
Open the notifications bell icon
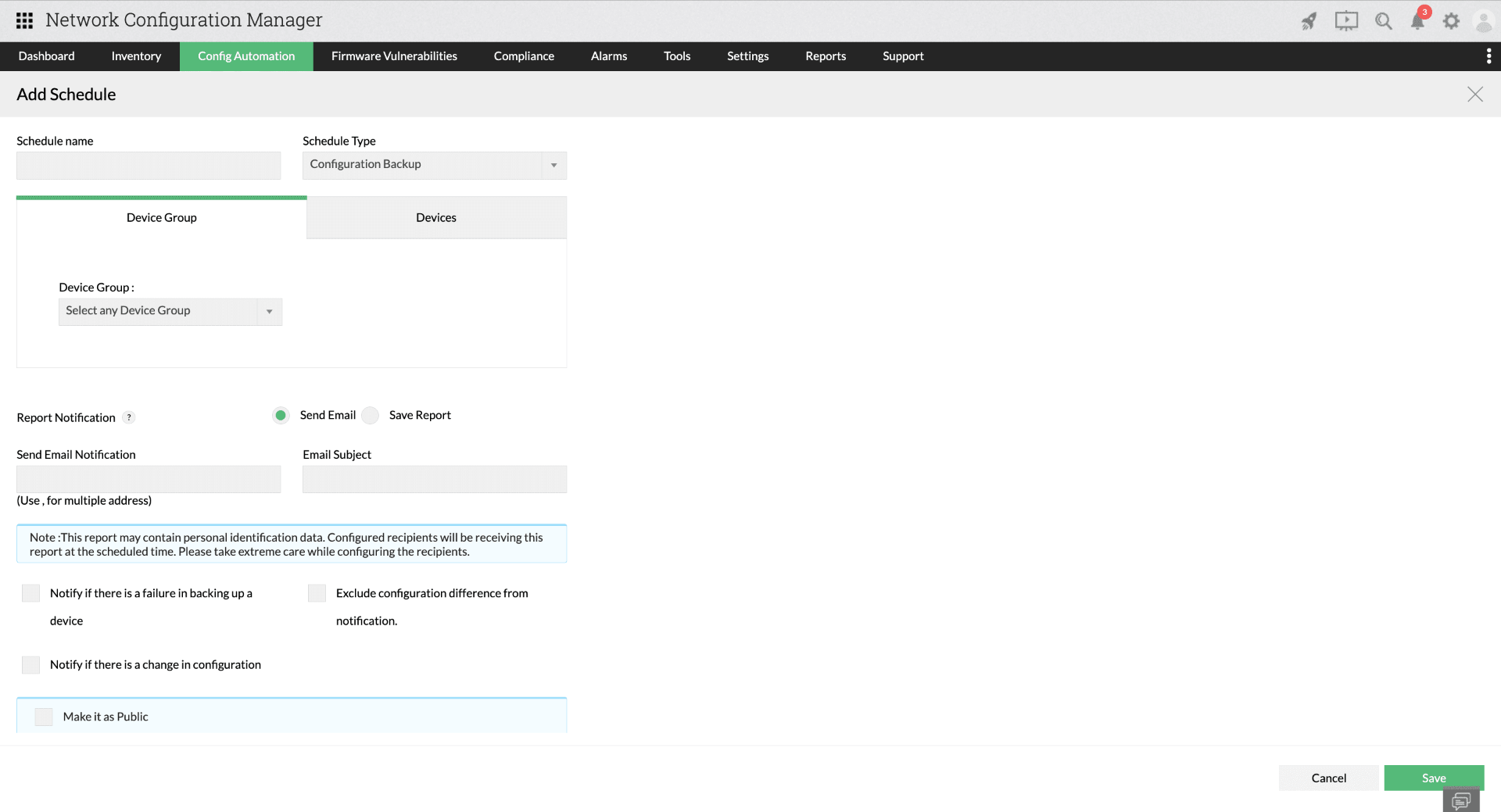point(1418,20)
